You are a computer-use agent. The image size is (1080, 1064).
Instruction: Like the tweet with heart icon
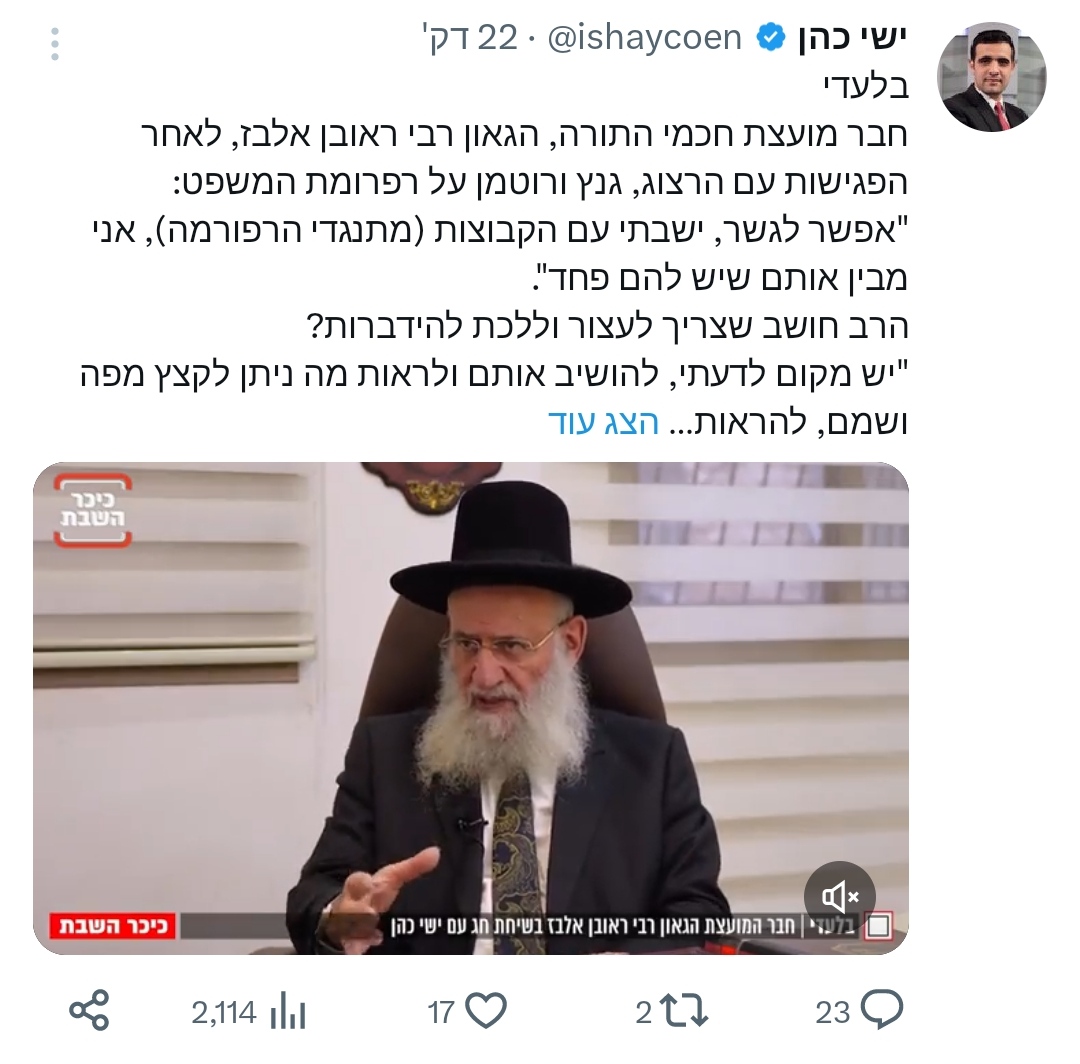(486, 1010)
